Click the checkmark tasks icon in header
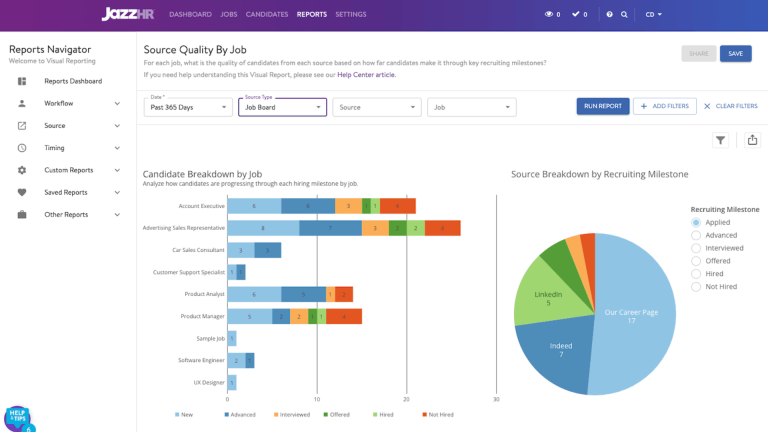This screenshot has height=432, width=768. (x=576, y=15)
